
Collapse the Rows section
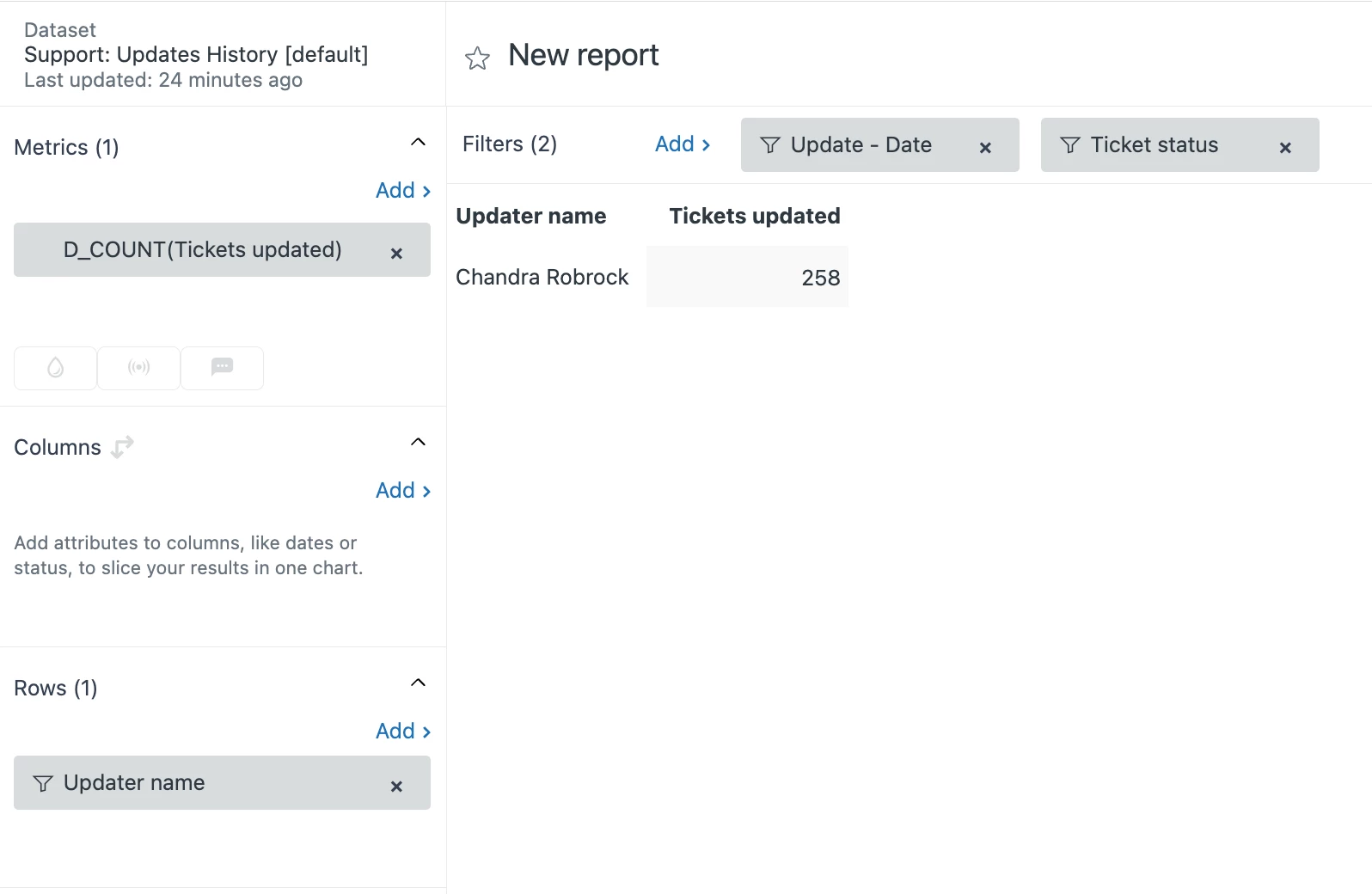pos(419,683)
